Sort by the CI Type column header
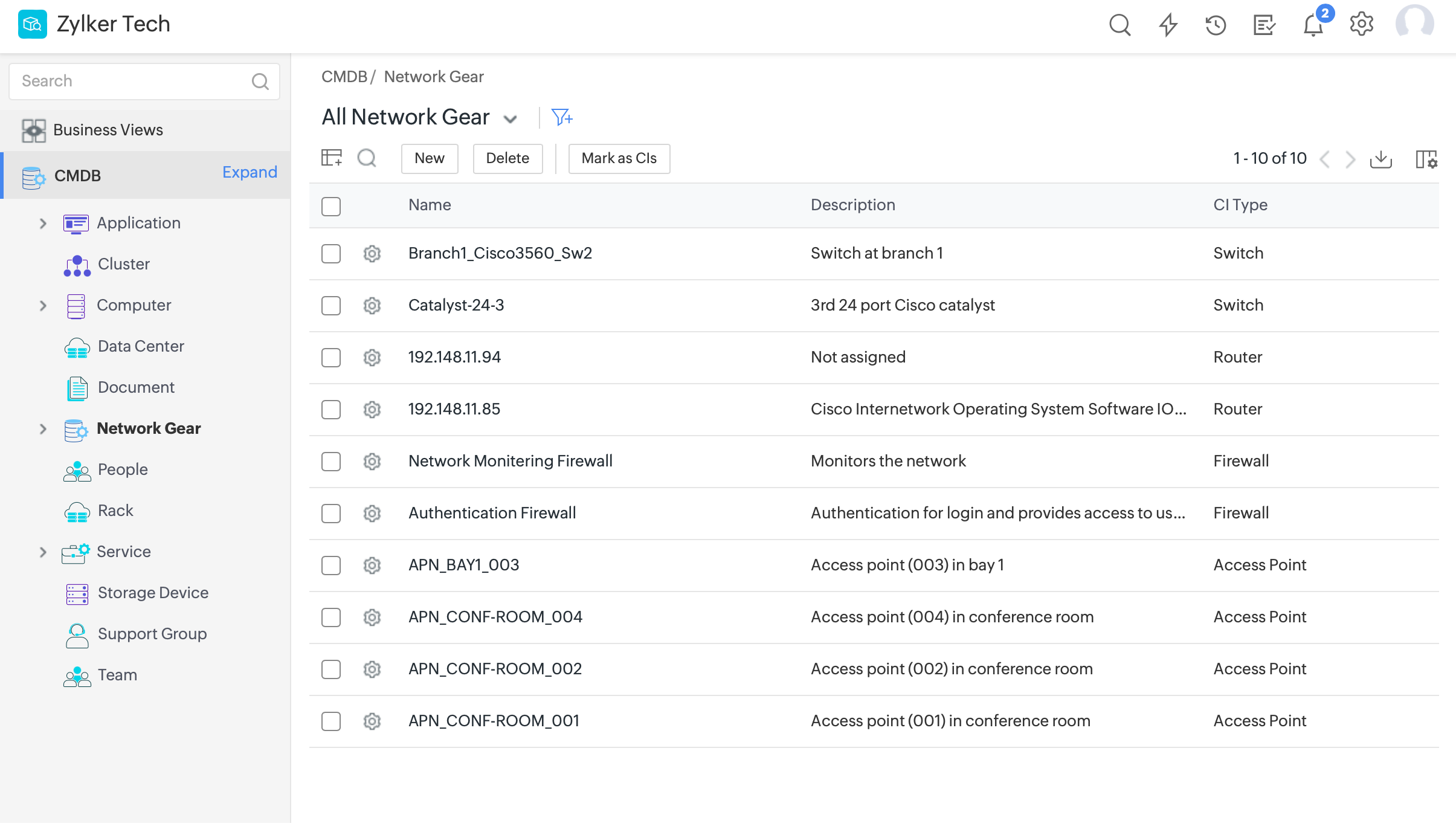The width and height of the screenshot is (1456, 835). pyautogui.click(x=1240, y=205)
